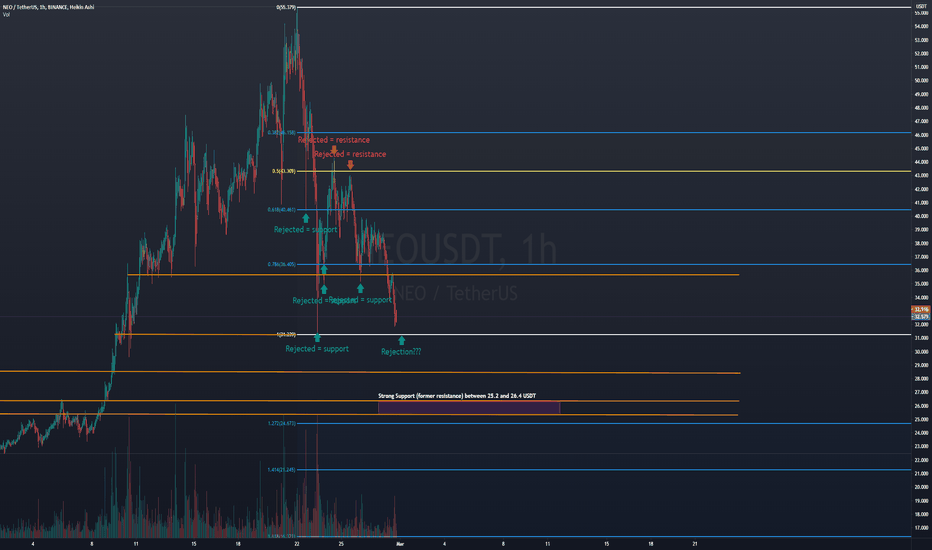This screenshot has height=550, width=932.
Task: Click the NEO / TetherUS symbol title
Action: [48, 7]
